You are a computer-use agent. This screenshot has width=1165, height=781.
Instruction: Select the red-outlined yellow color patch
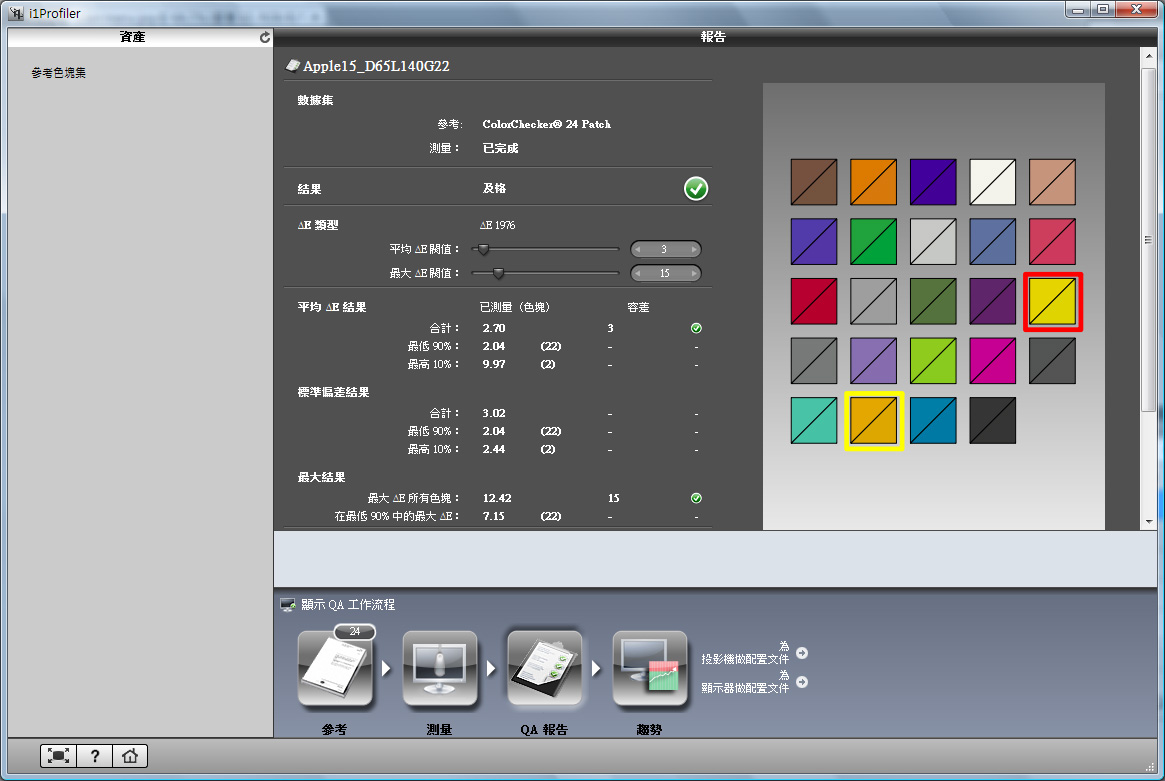(1052, 302)
